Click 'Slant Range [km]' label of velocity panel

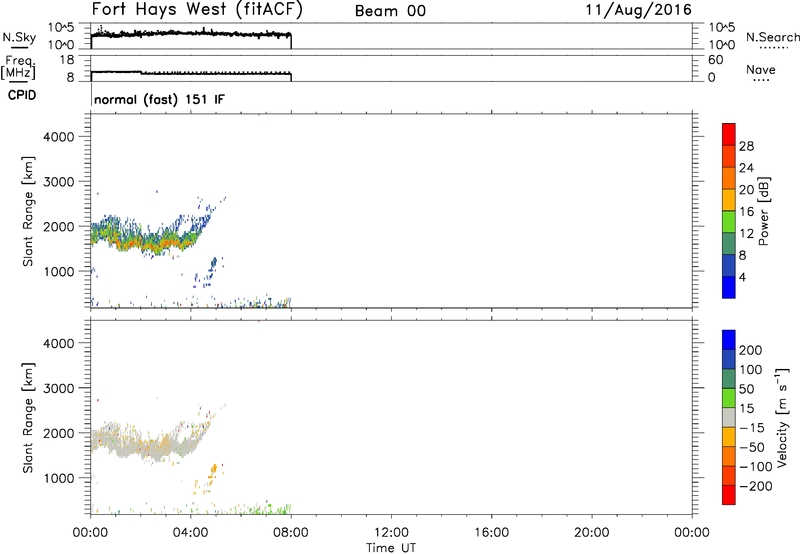click(28, 418)
